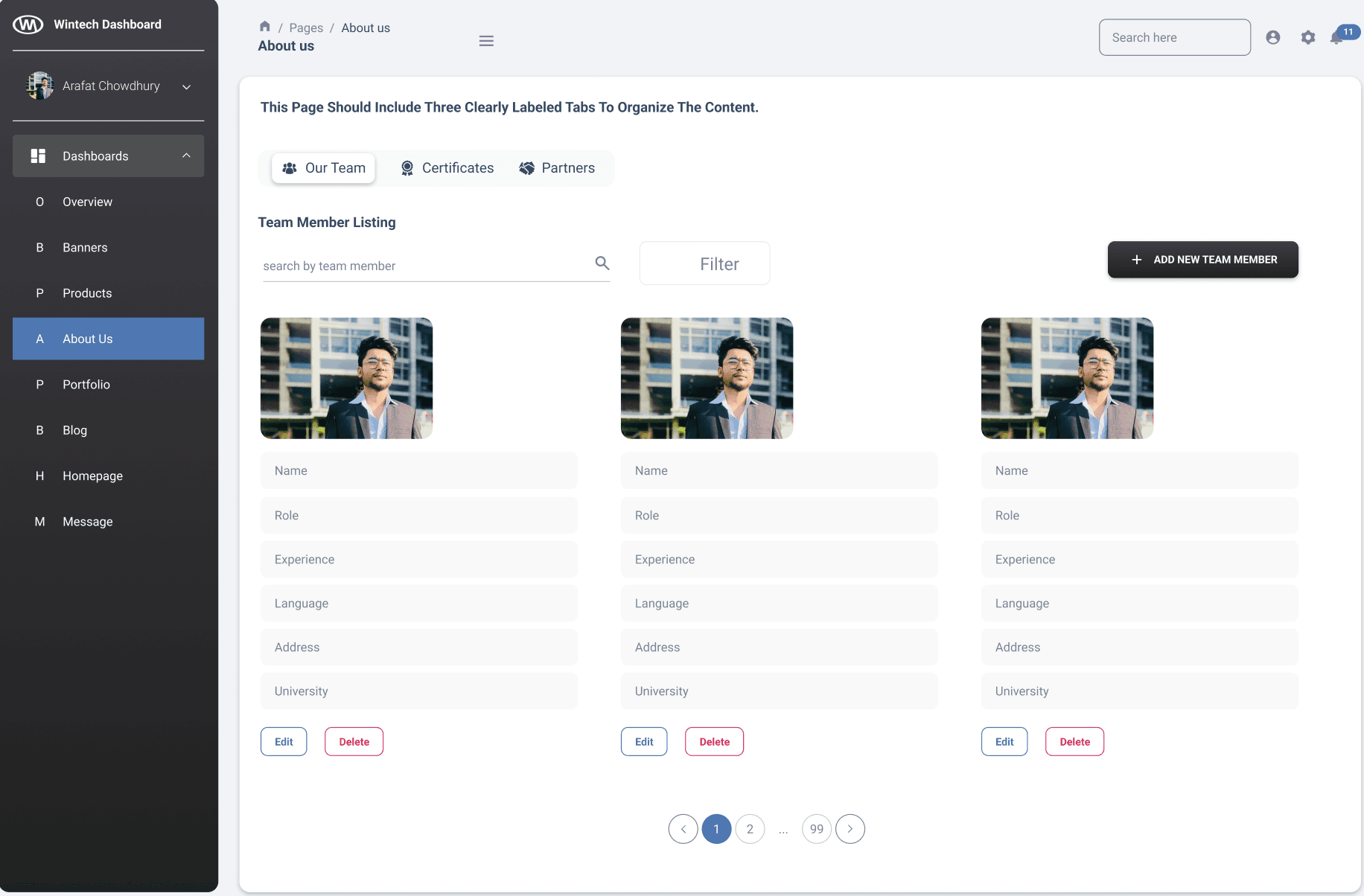
Task: Click the team member search magnifier icon
Action: point(602,263)
